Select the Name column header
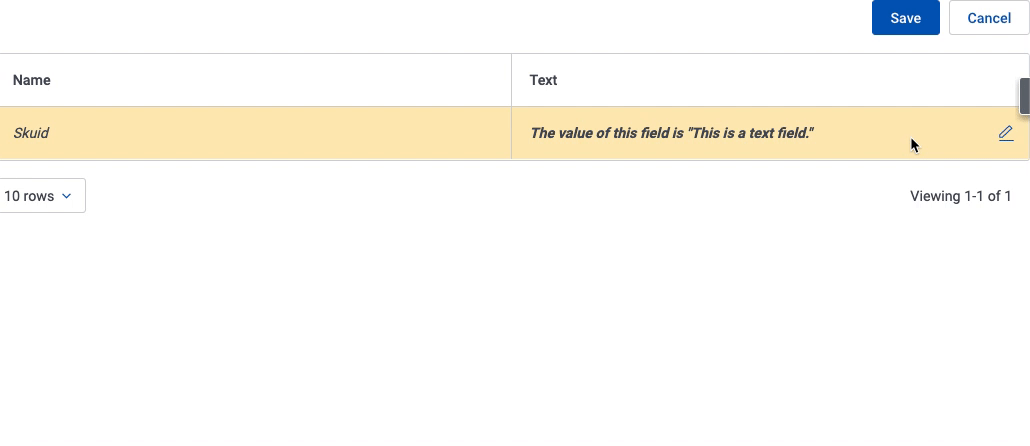 [x=32, y=80]
